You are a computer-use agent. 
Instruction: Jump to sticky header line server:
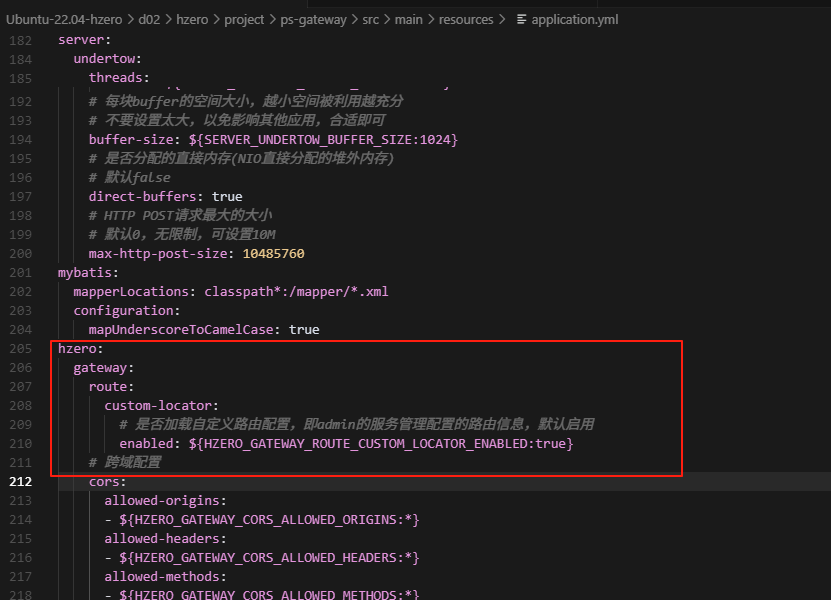point(80,40)
